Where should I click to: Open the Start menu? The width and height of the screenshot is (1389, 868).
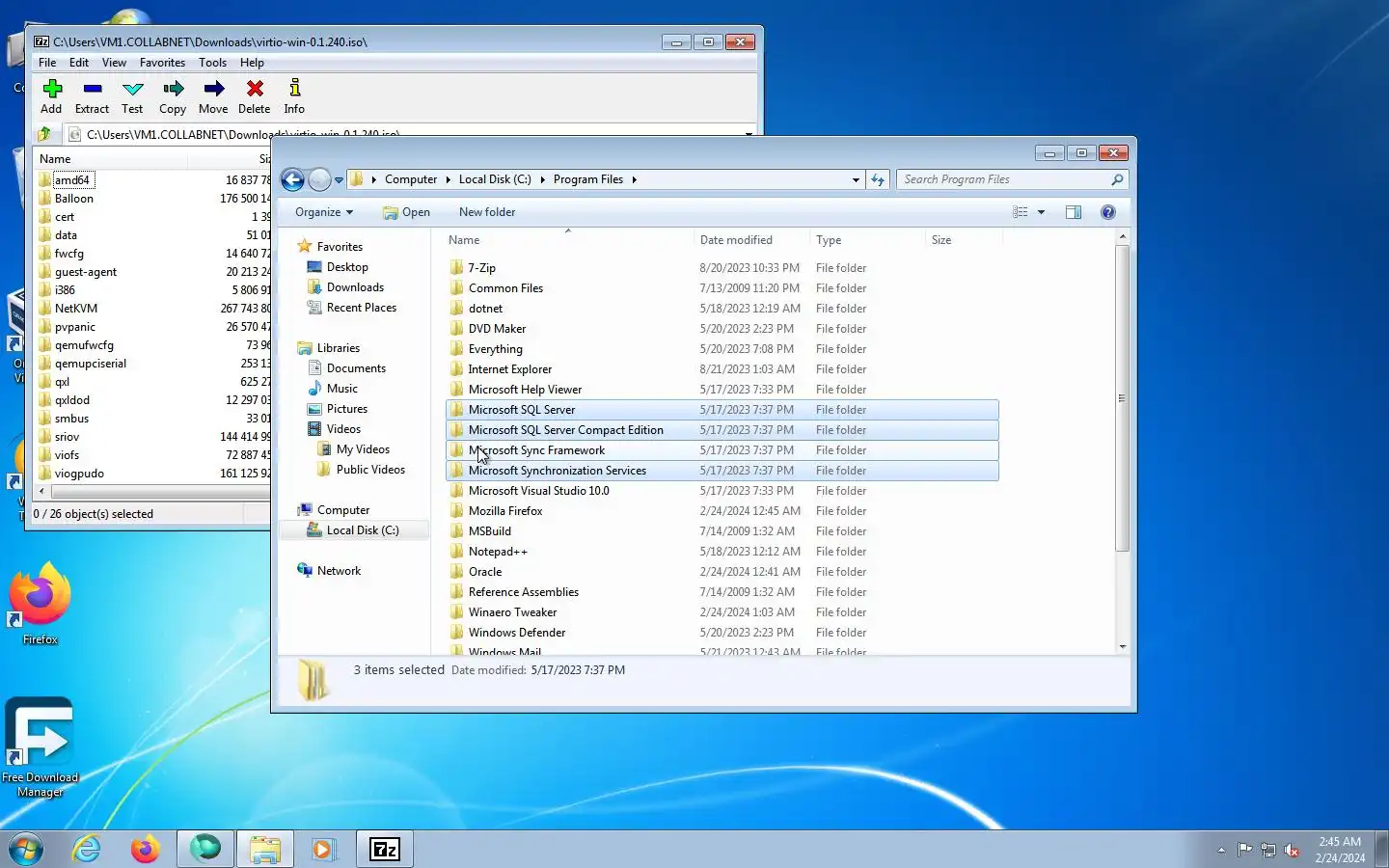point(26,849)
